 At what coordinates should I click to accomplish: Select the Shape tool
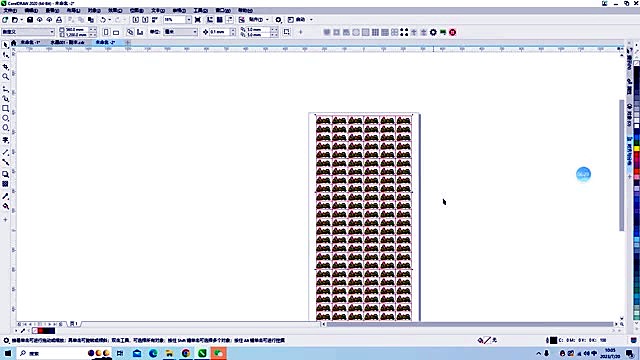(5, 55)
